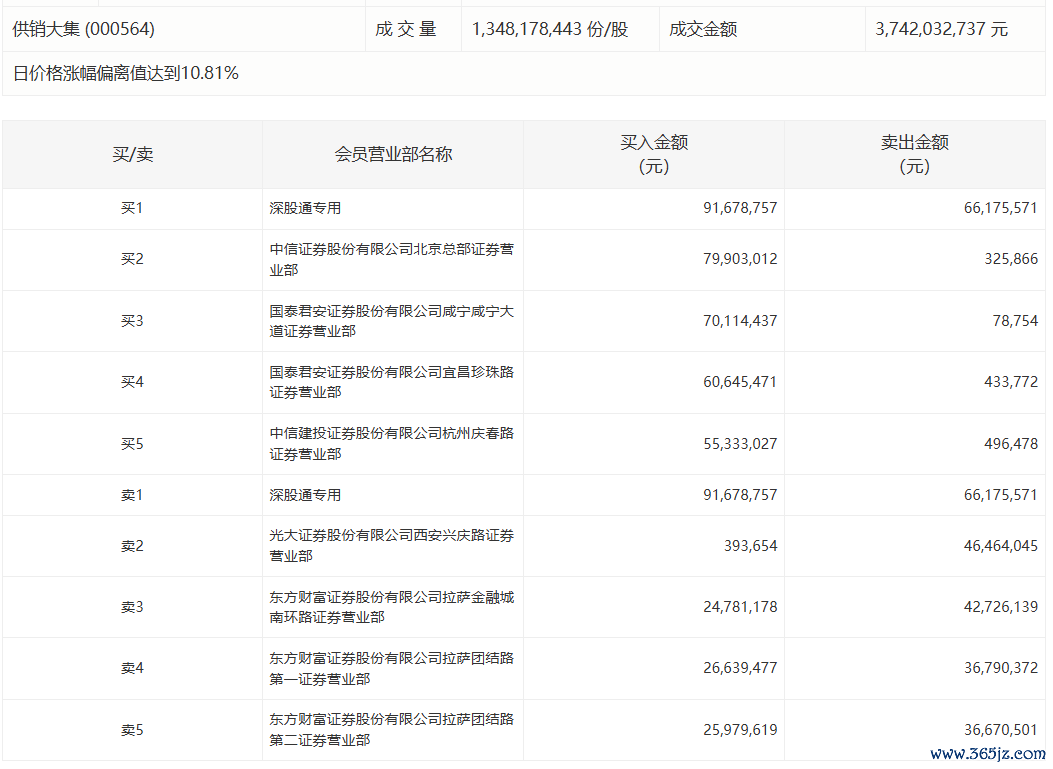The image size is (1053, 769).
Task: Click 国泰君安咸宁咸宁大道证券营业部 name
Action: (392, 321)
